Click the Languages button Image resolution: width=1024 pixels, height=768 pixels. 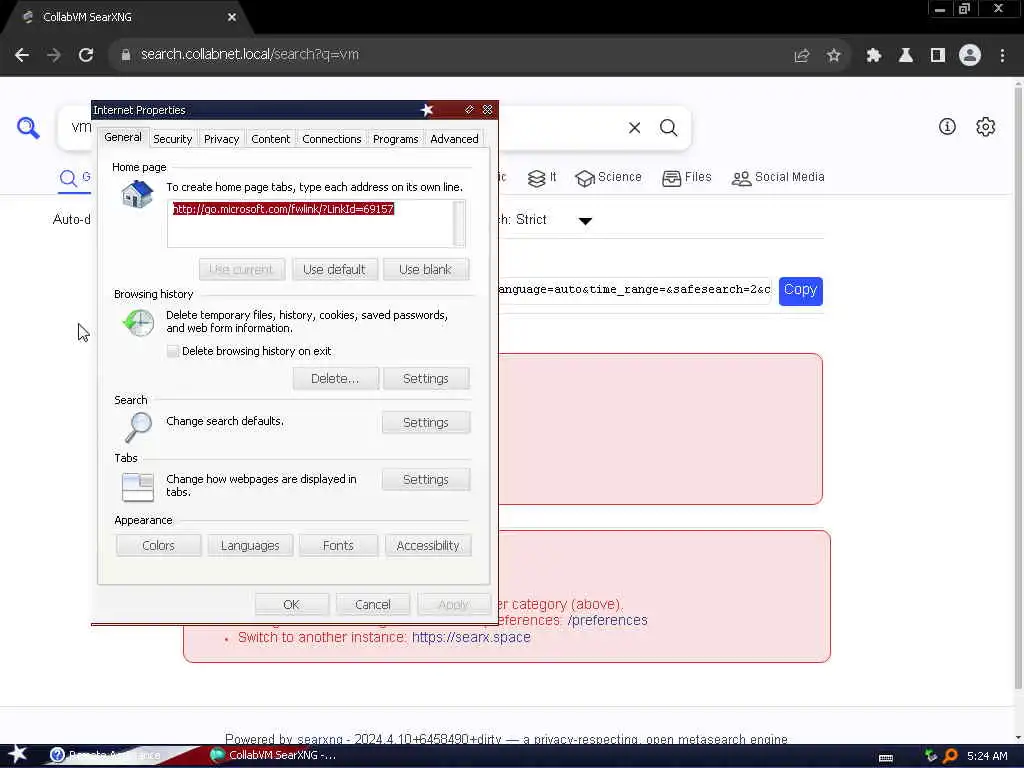pos(250,546)
